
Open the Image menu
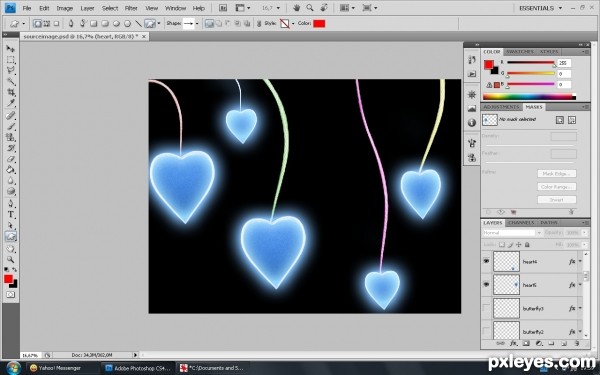tap(65, 8)
